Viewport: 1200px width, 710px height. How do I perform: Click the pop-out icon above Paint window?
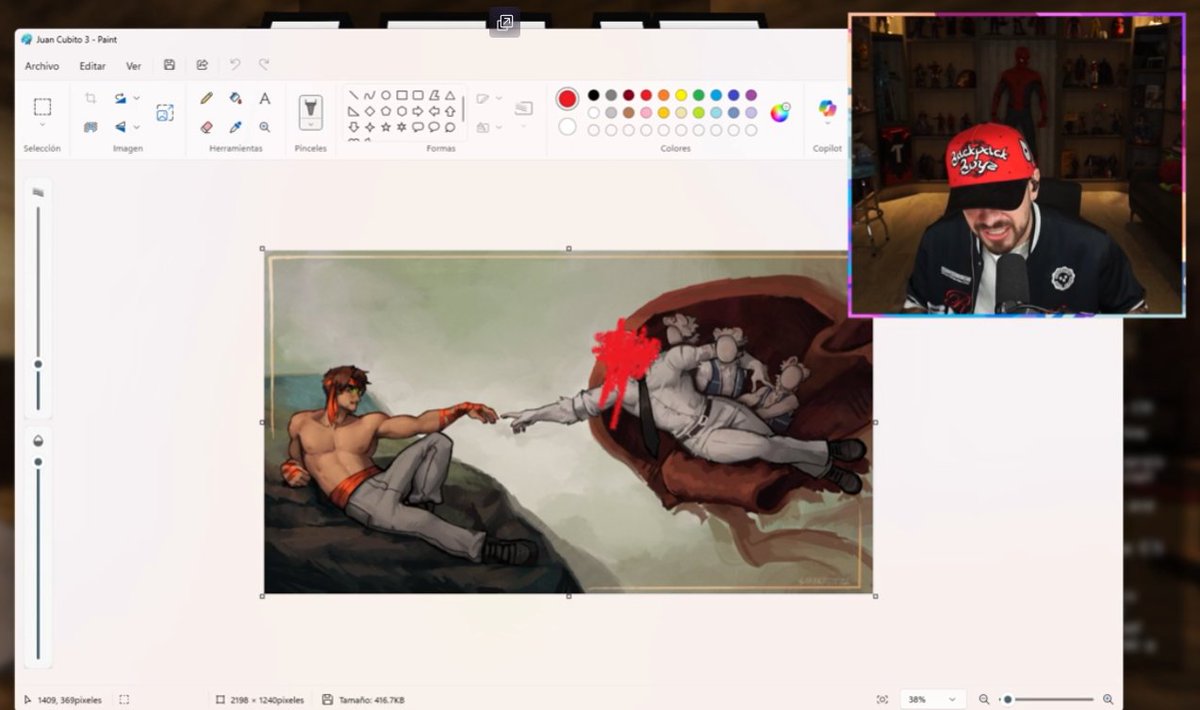point(505,22)
